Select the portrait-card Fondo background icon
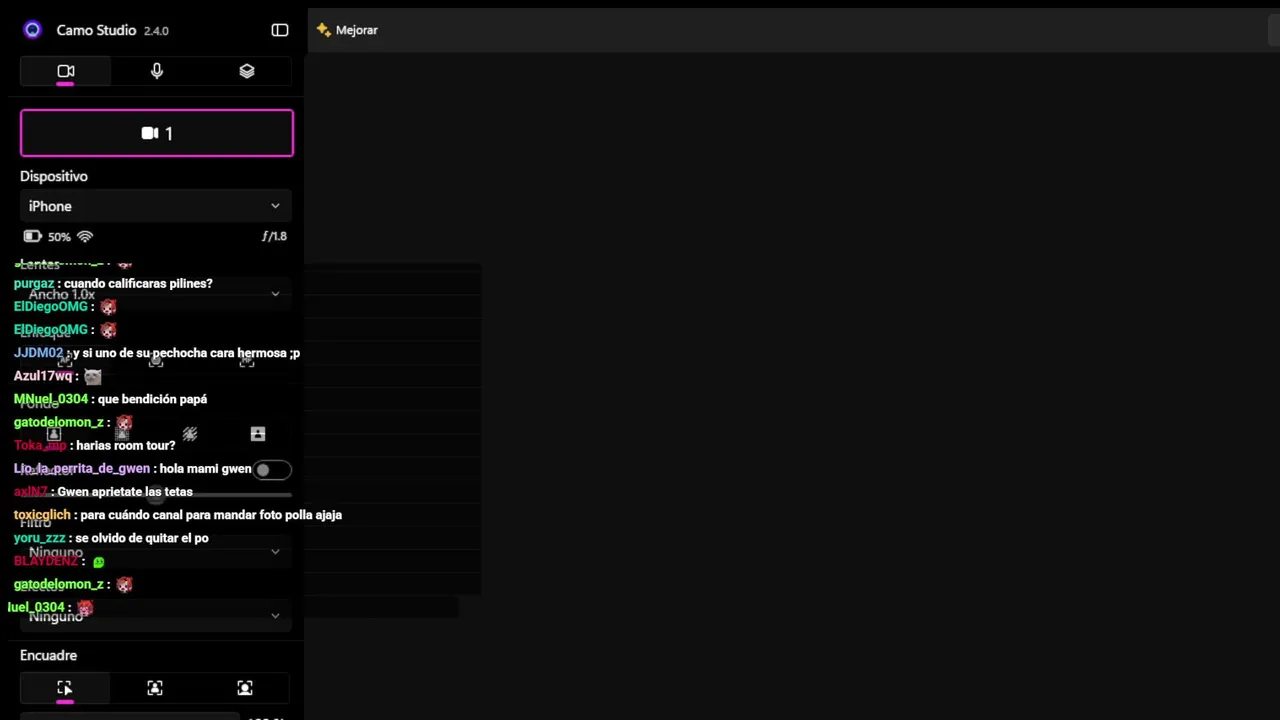This screenshot has height=720, width=1280. [x=258, y=434]
